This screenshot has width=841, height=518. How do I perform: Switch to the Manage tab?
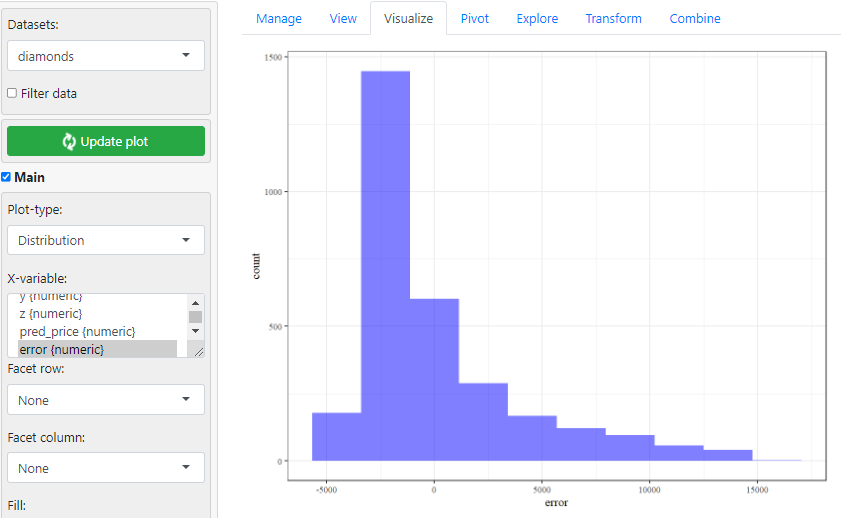[278, 18]
